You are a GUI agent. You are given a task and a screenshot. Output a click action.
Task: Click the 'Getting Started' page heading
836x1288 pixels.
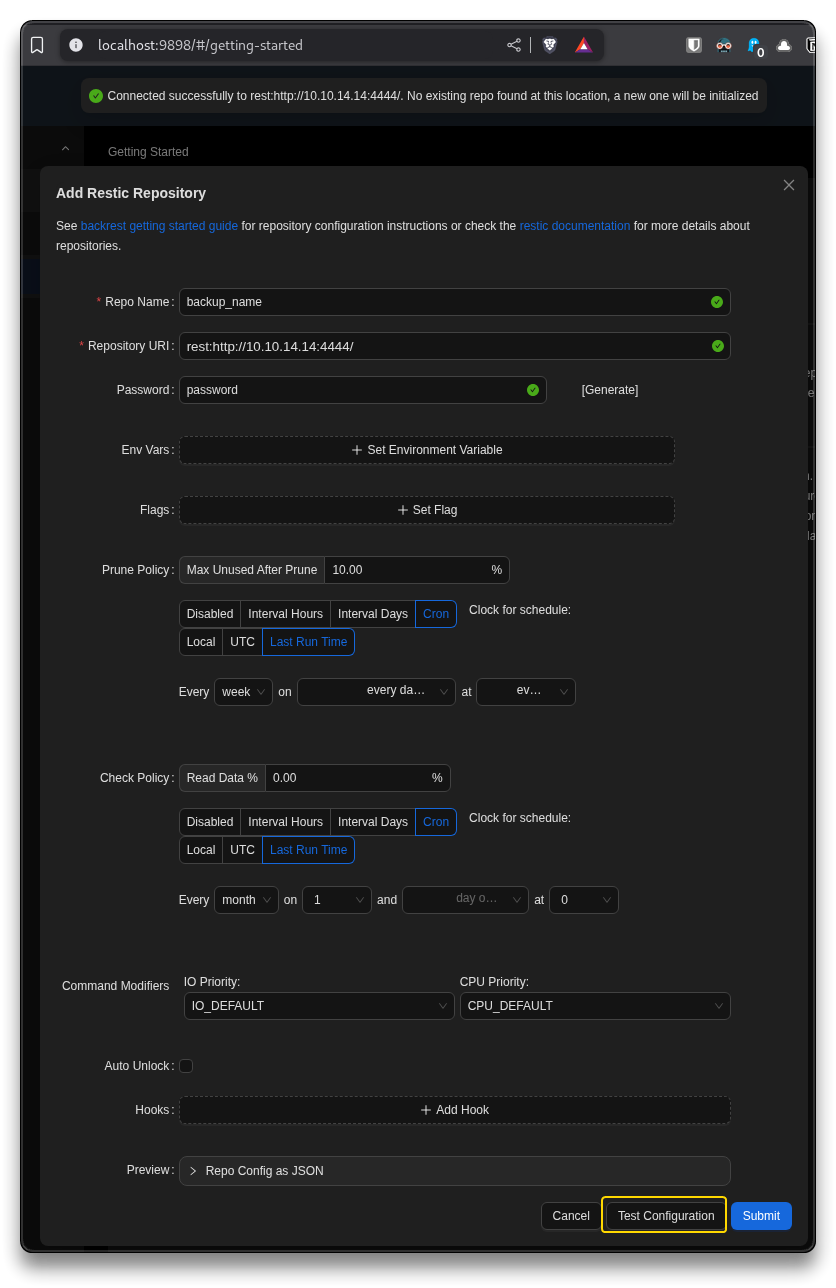tap(148, 152)
